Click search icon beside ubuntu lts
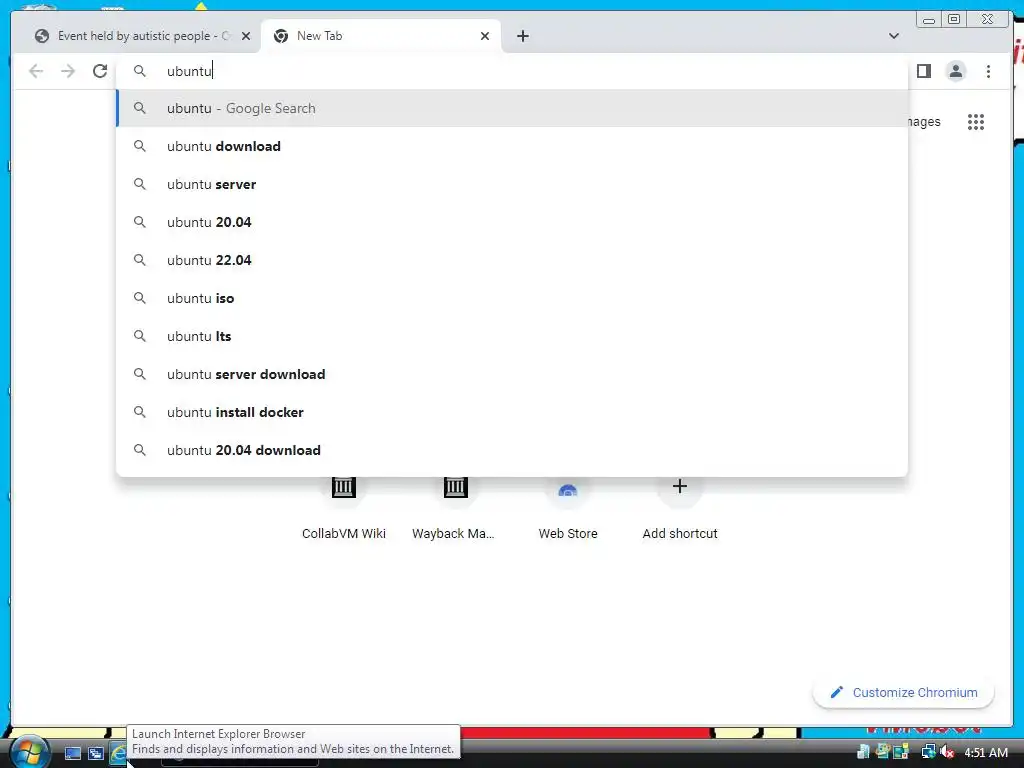Image resolution: width=1024 pixels, height=768 pixels. tap(140, 336)
